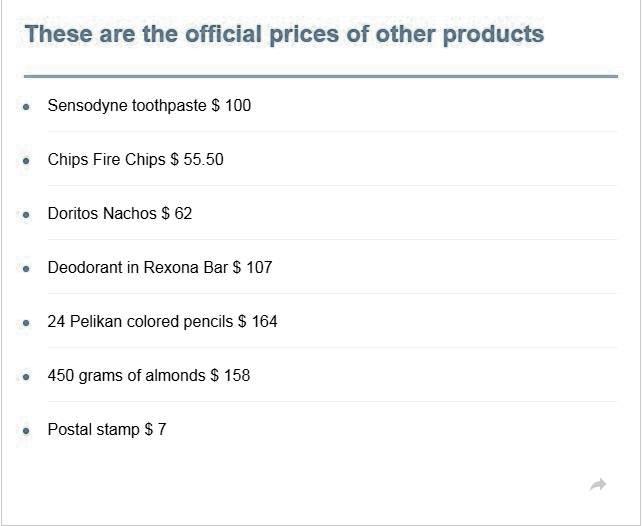The width and height of the screenshot is (642, 526).
Task: Click the bullet beside Postal stamp
Action: point(25,430)
